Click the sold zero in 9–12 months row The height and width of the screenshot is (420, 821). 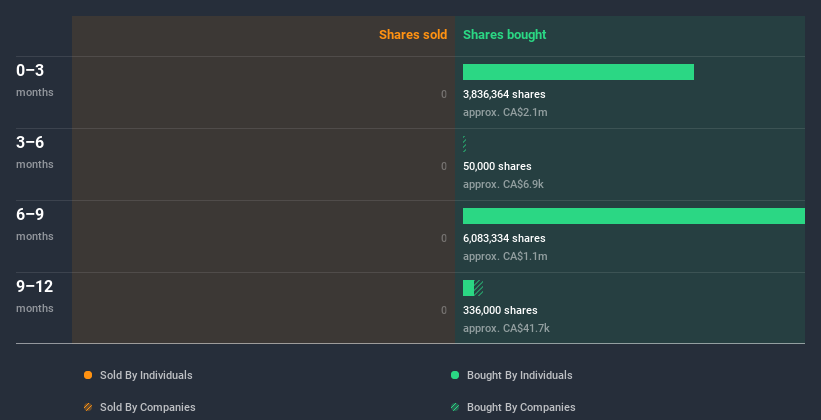[x=444, y=310]
